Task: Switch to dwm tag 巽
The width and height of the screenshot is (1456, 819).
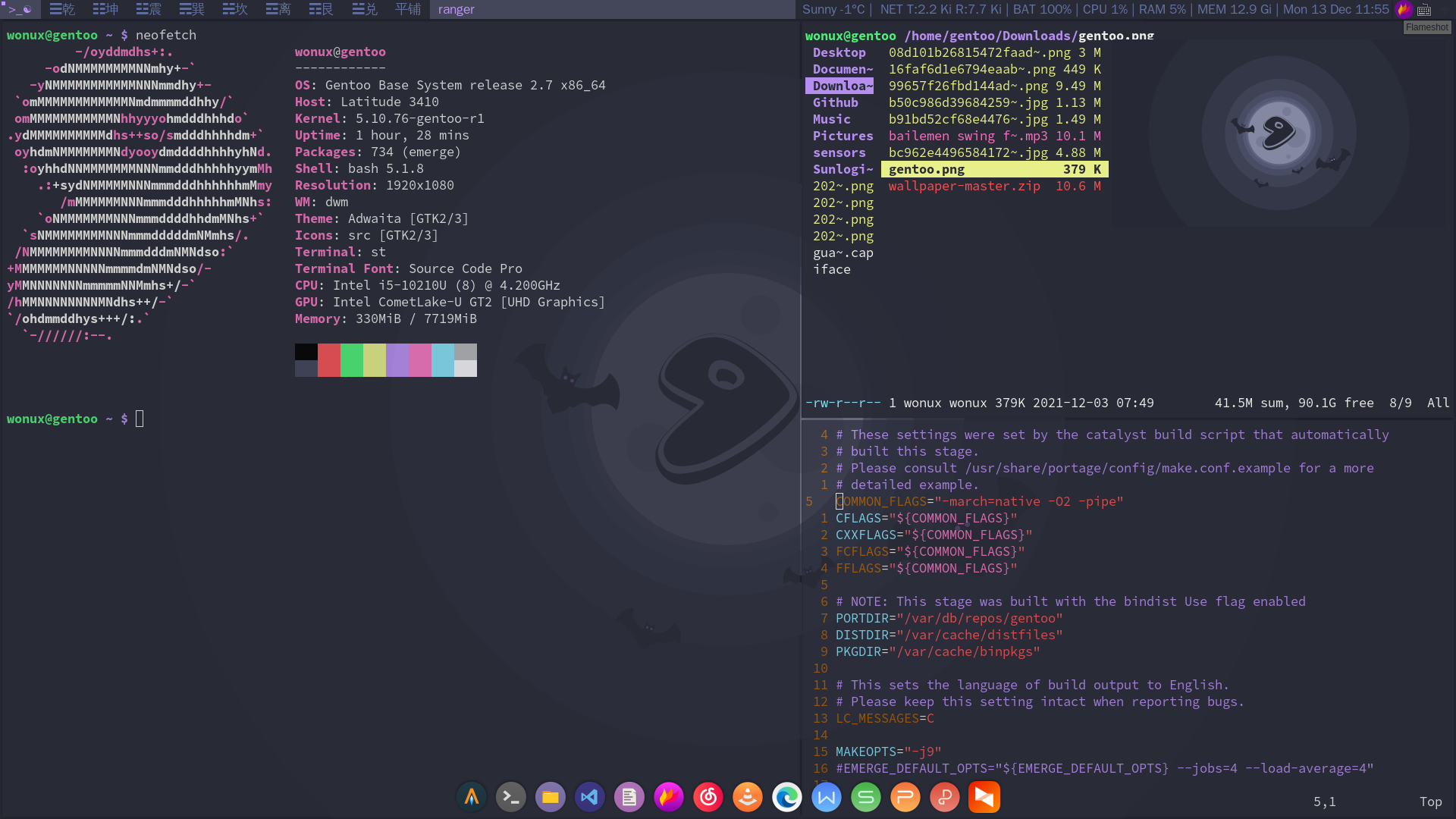Action: (x=192, y=9)
